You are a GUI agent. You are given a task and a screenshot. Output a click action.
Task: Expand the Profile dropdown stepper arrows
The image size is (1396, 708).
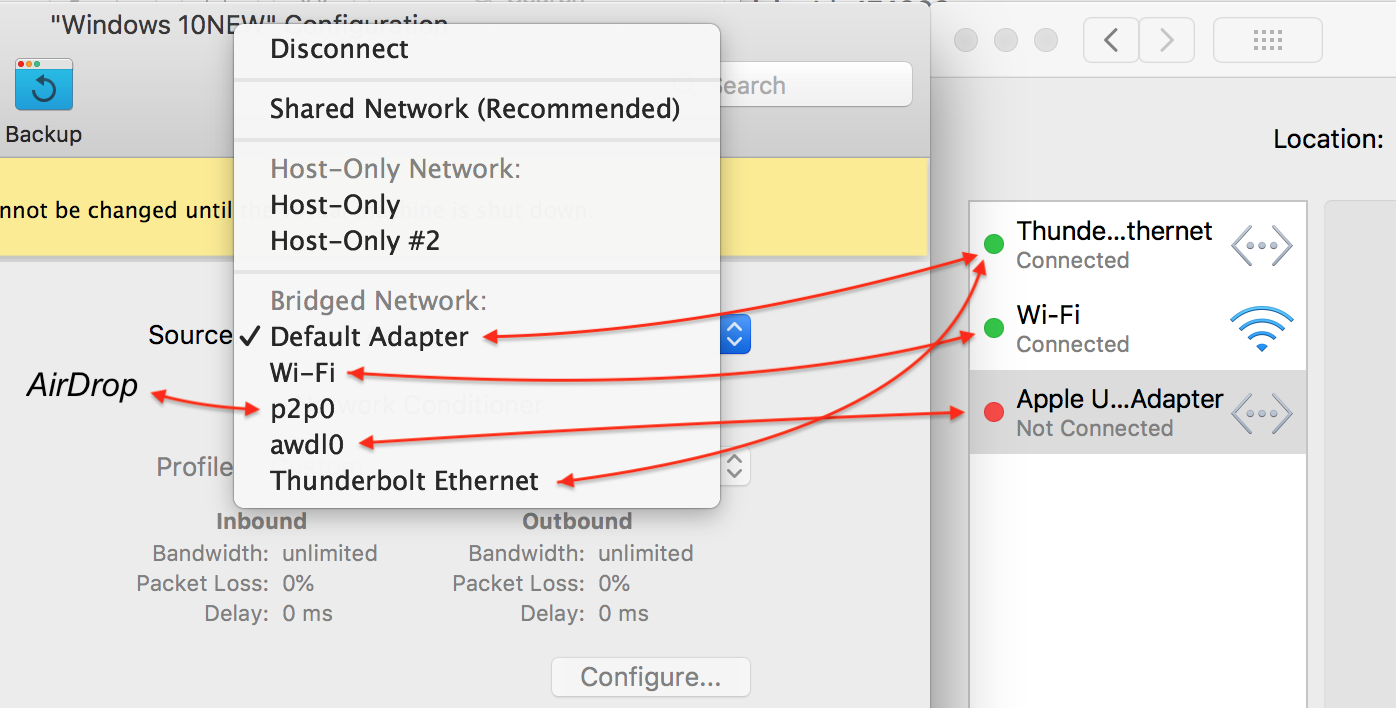coord(735,465)
